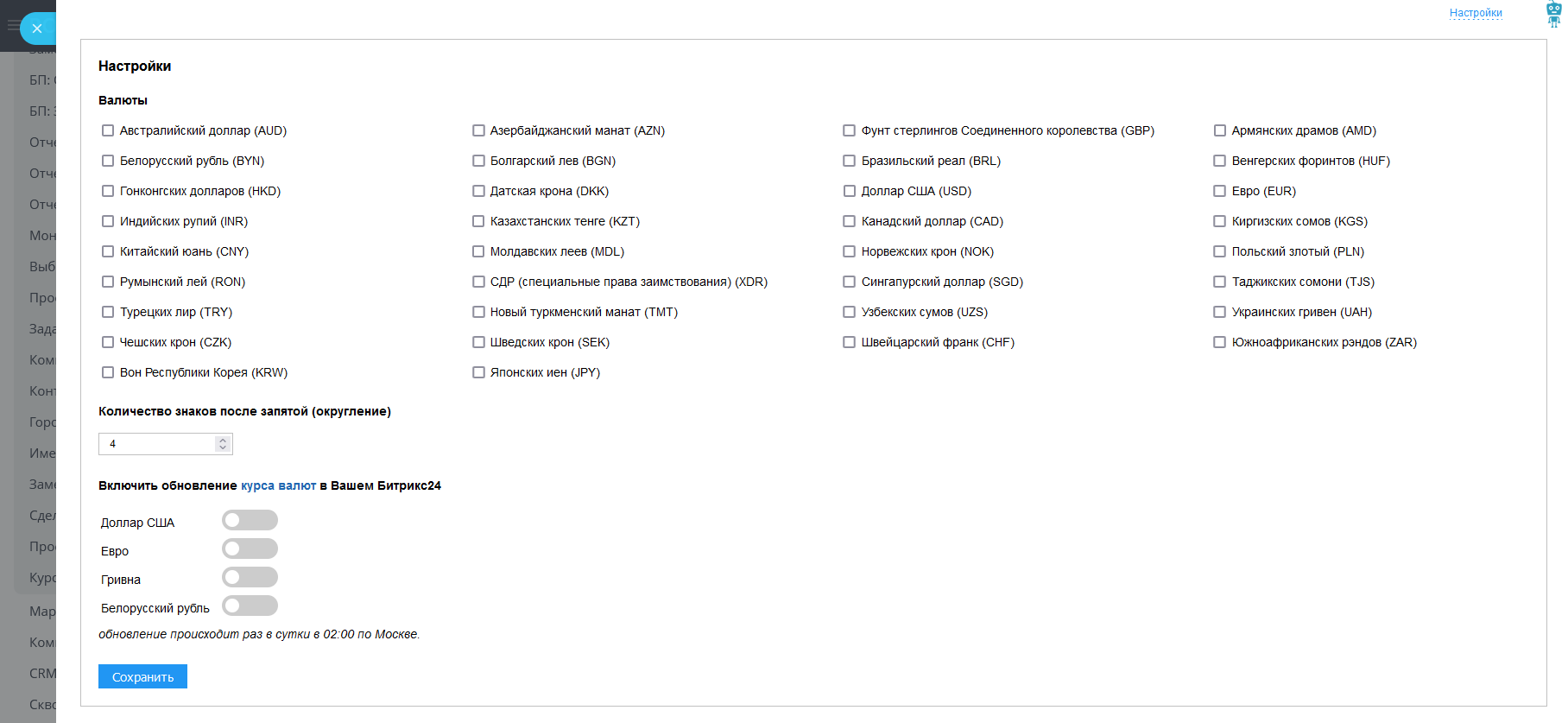Decrease decimal places with down arrow
Image resolution: width=1568 pixels, height=723 pixels.
223,447
